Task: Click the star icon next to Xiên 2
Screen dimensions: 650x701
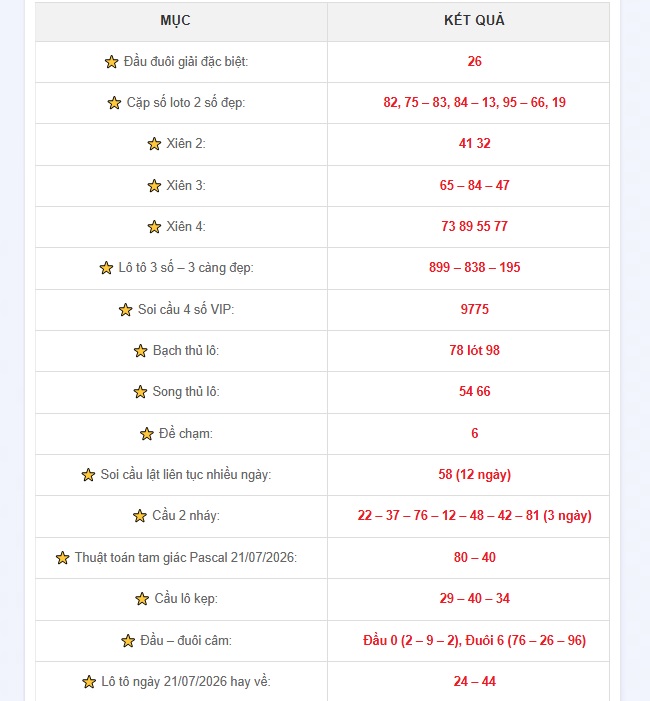Action: click(x=154, y=144)
